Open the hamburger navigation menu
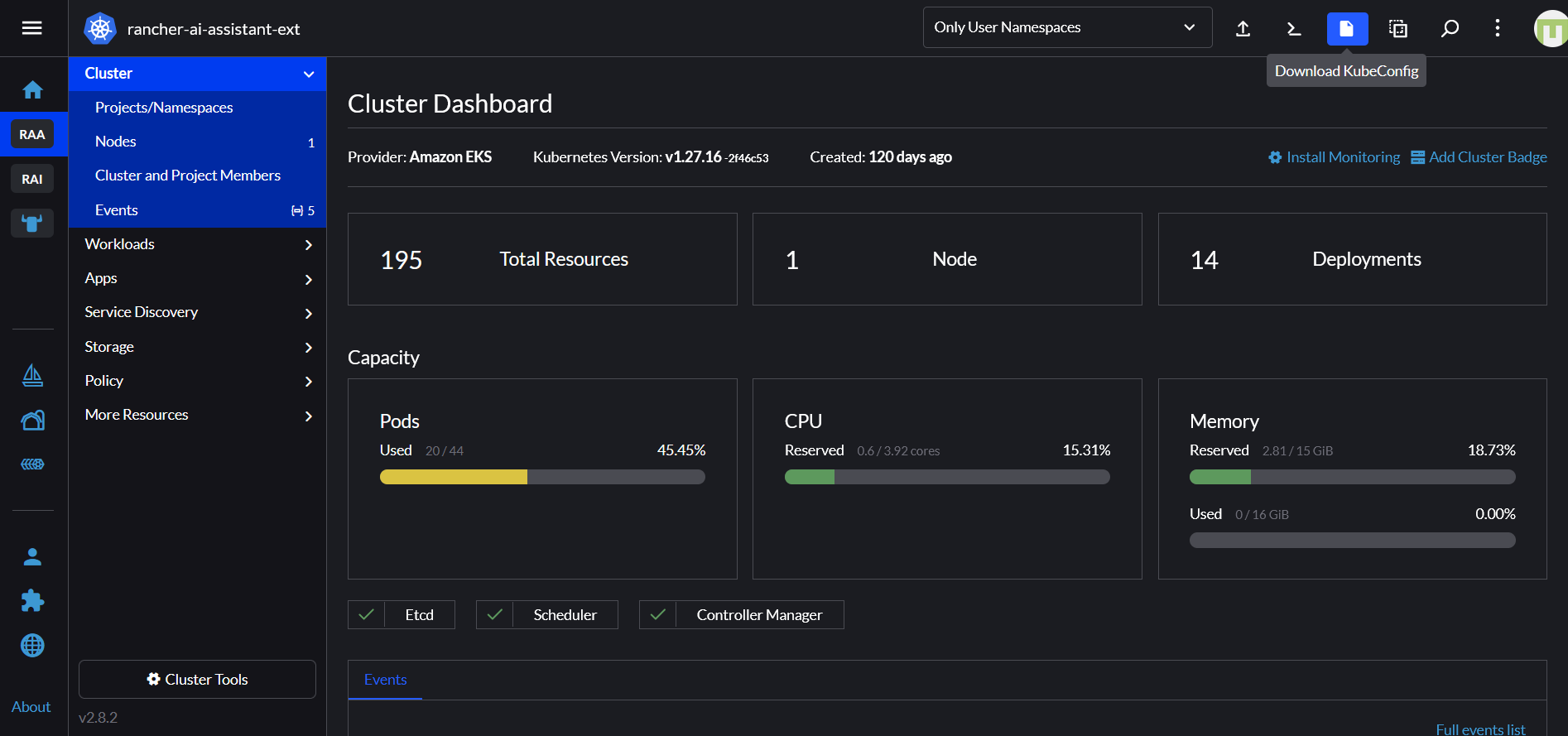The width and height of the screenshot is (1568, 736). tap(31, 28)
